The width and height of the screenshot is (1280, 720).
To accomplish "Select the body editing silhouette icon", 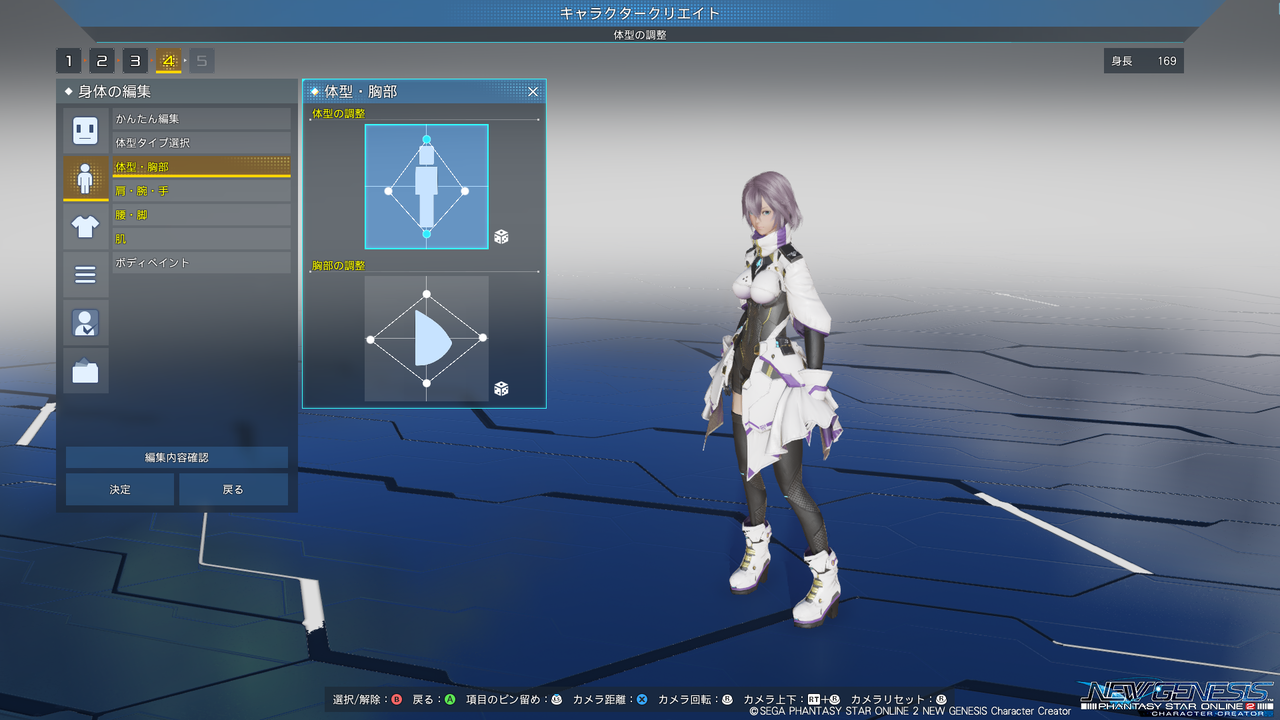I will point(85,178).
